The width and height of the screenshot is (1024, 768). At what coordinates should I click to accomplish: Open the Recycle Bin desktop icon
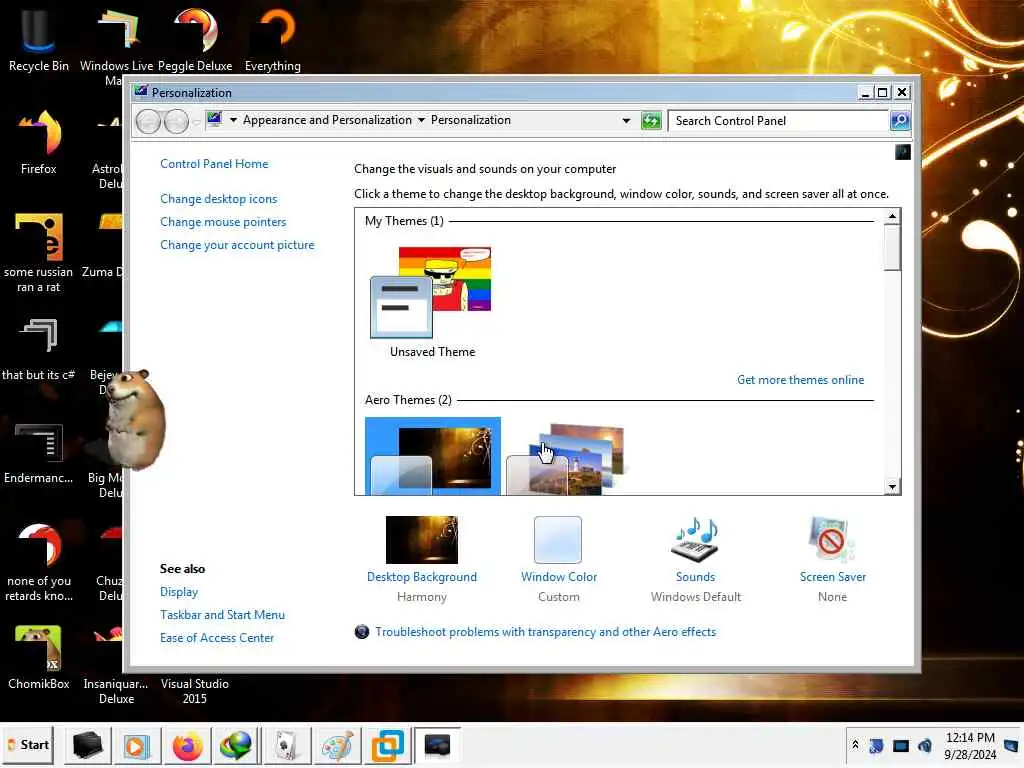click(38, 39)
